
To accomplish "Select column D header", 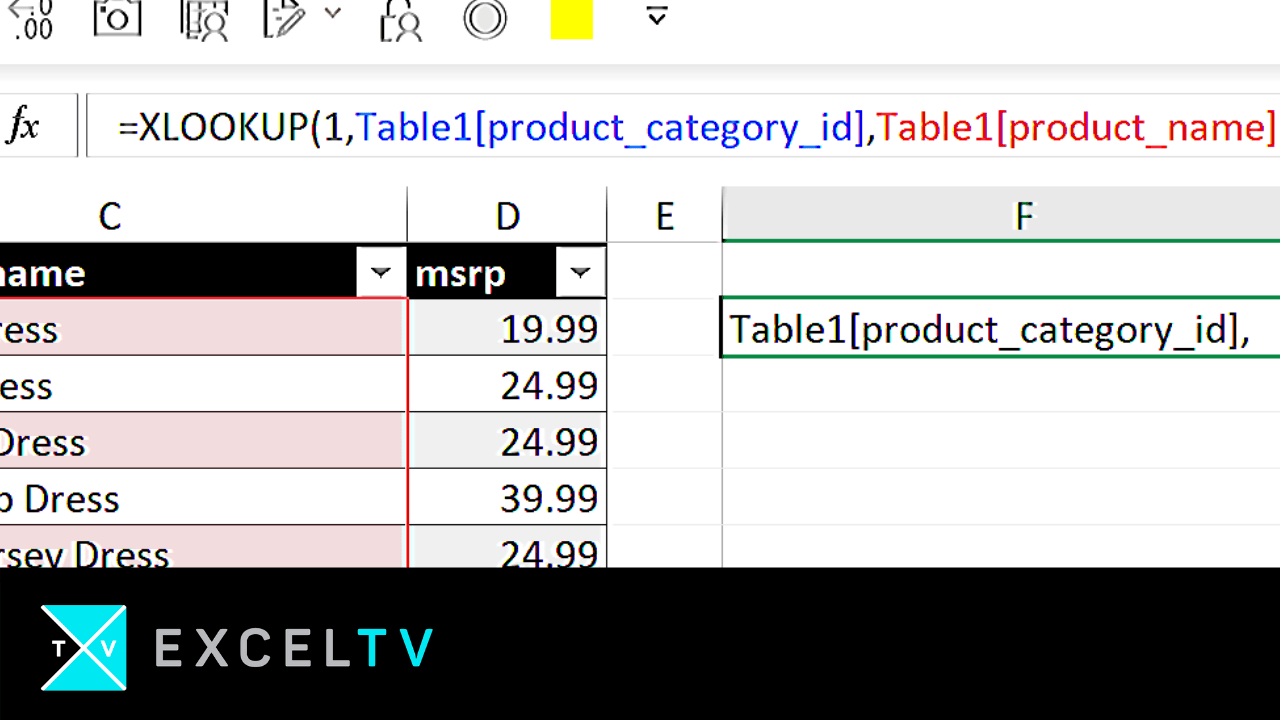I will point(508,215).
